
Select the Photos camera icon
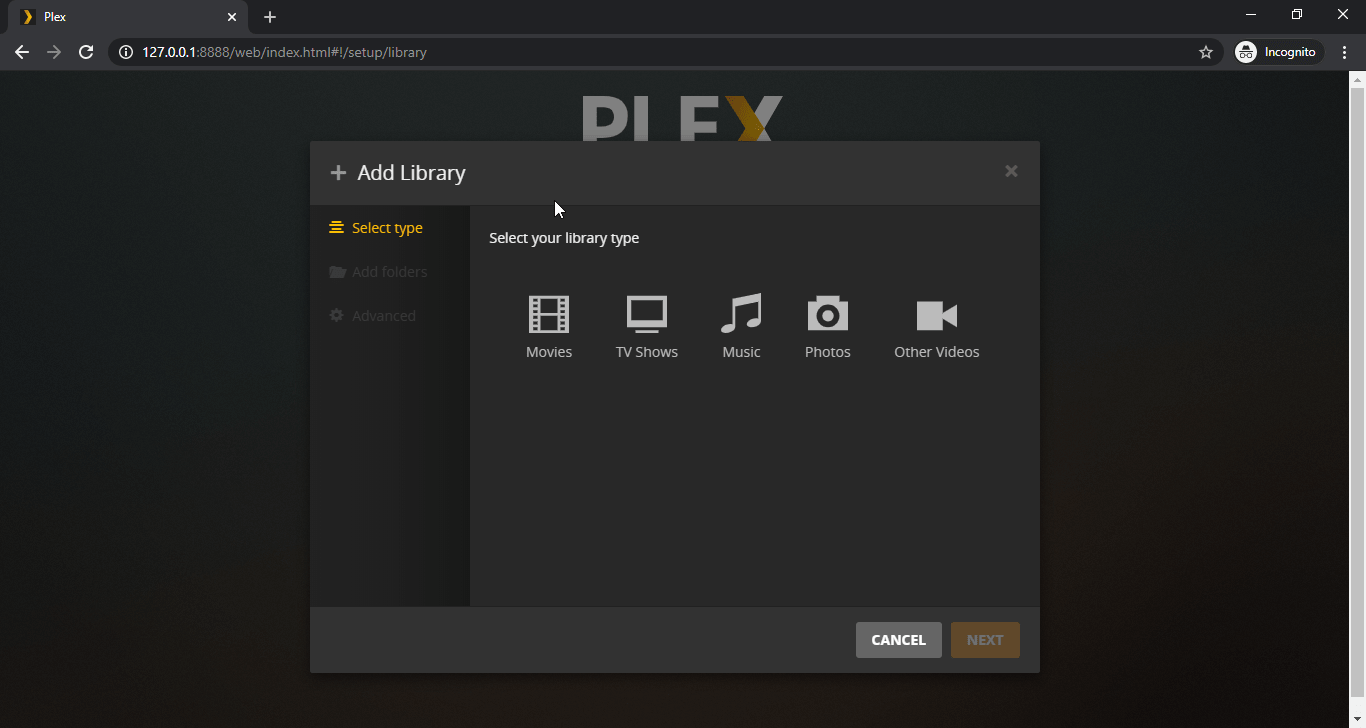827,315
